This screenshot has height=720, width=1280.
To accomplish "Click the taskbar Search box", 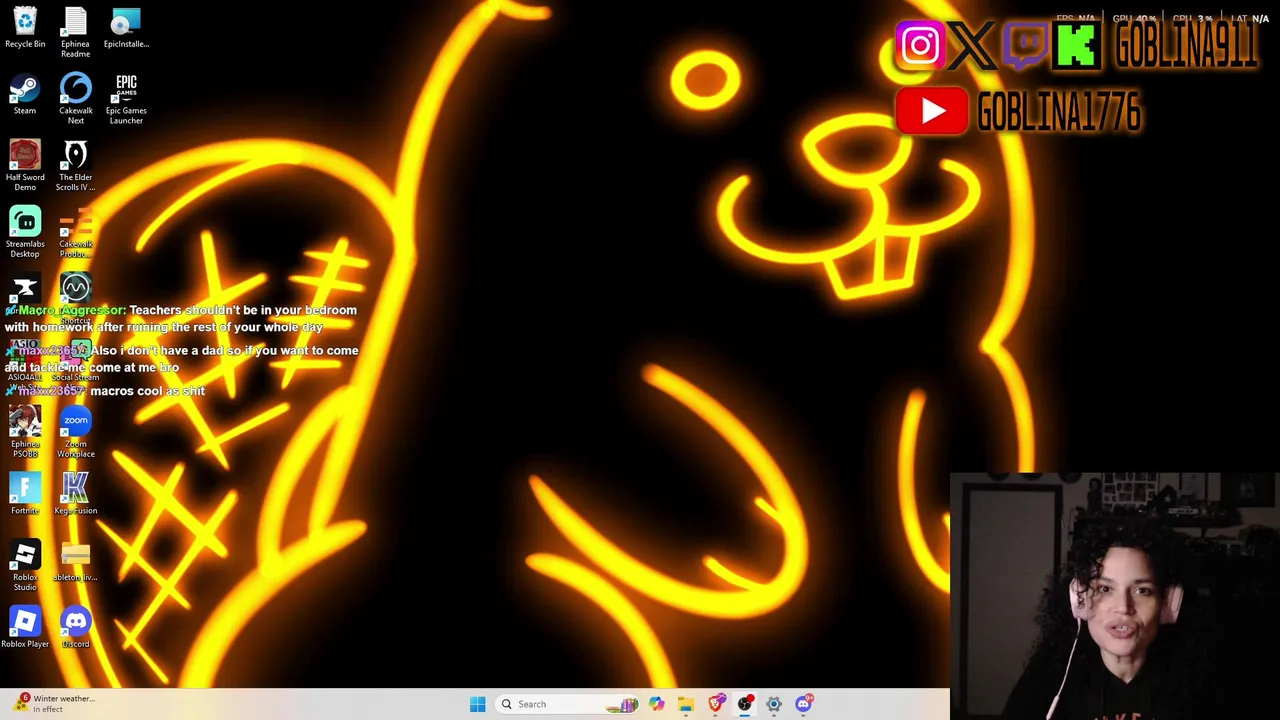I will click(x=569, y=704).
